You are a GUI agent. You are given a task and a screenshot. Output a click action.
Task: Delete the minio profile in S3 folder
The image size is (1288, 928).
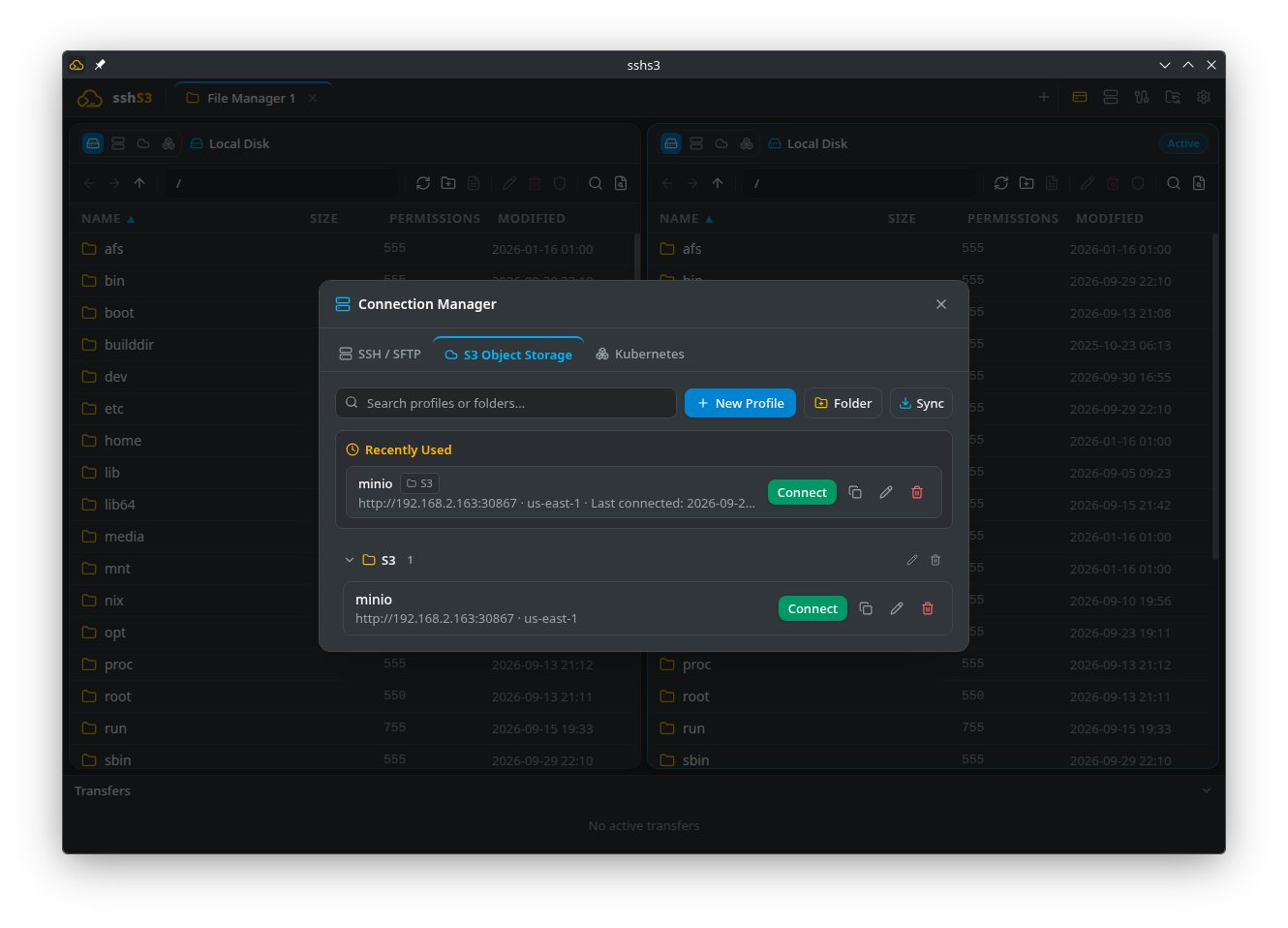928,608
